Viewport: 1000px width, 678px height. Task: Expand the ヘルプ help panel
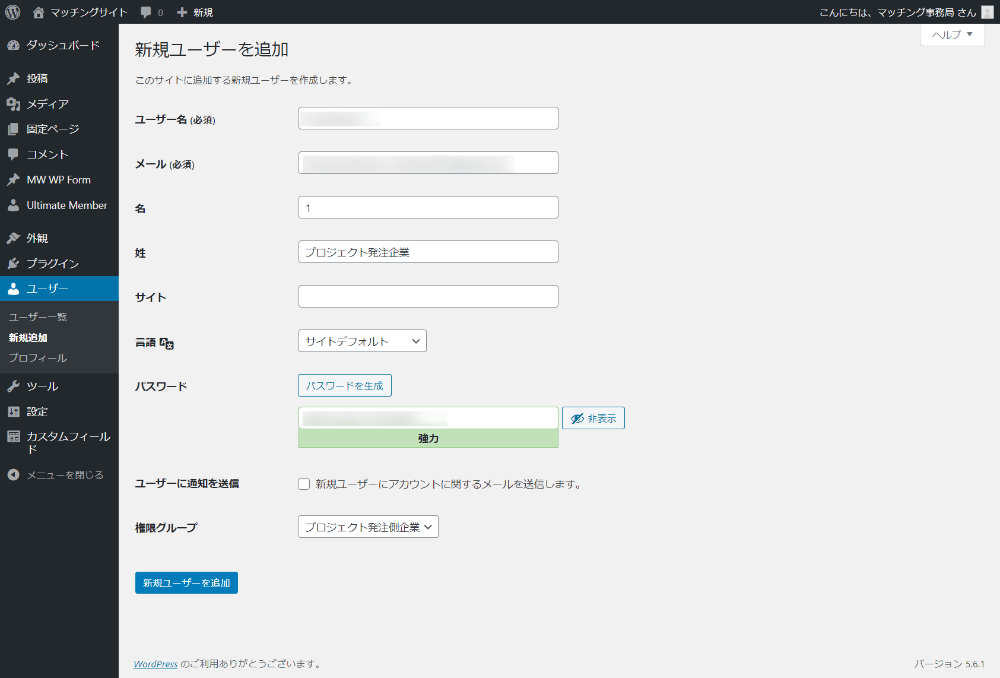(952, 35)
